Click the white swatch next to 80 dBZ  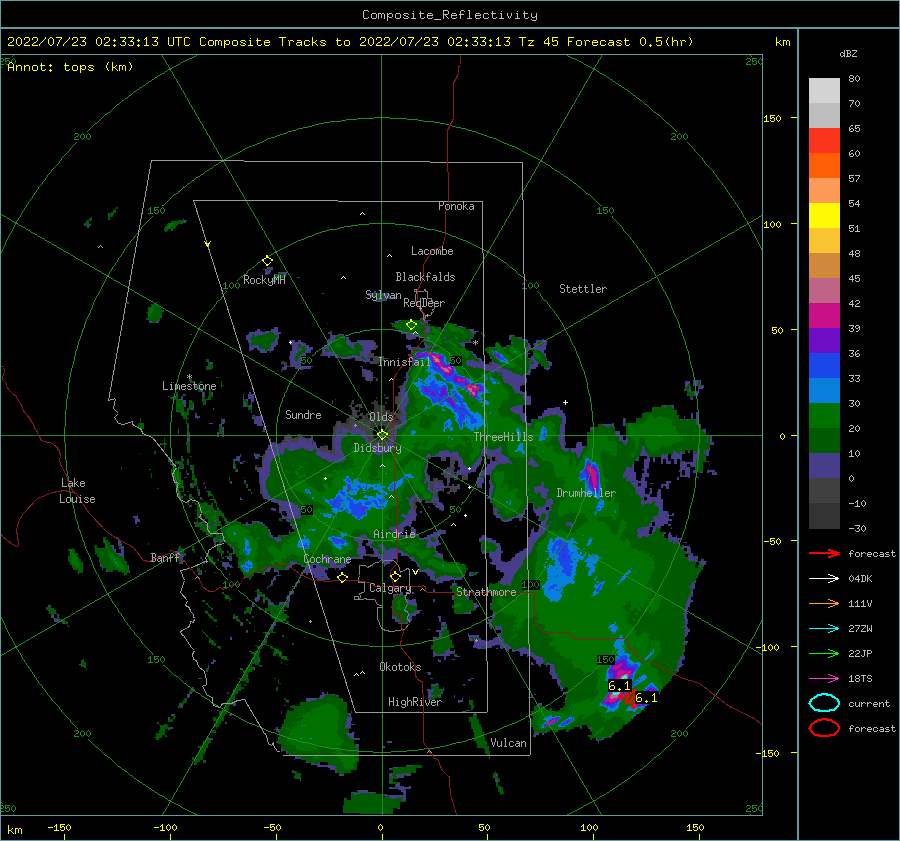click(x=824, y=91)
